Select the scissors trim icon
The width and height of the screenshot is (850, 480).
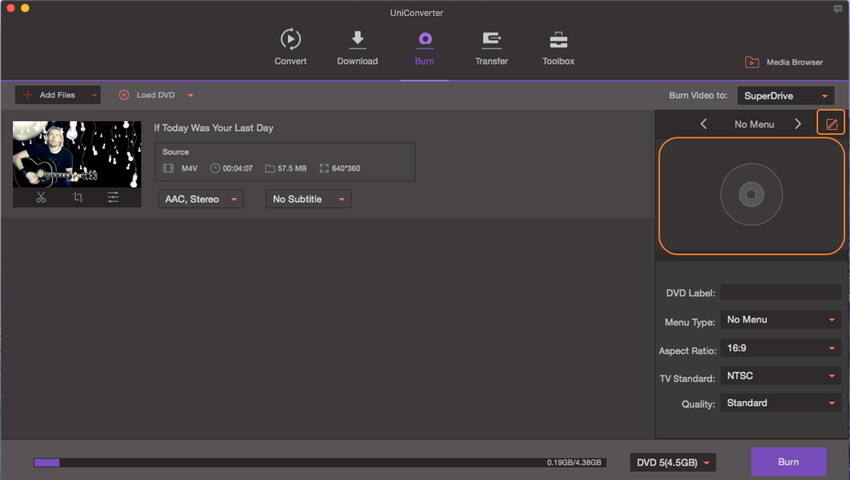click(41, 197)
